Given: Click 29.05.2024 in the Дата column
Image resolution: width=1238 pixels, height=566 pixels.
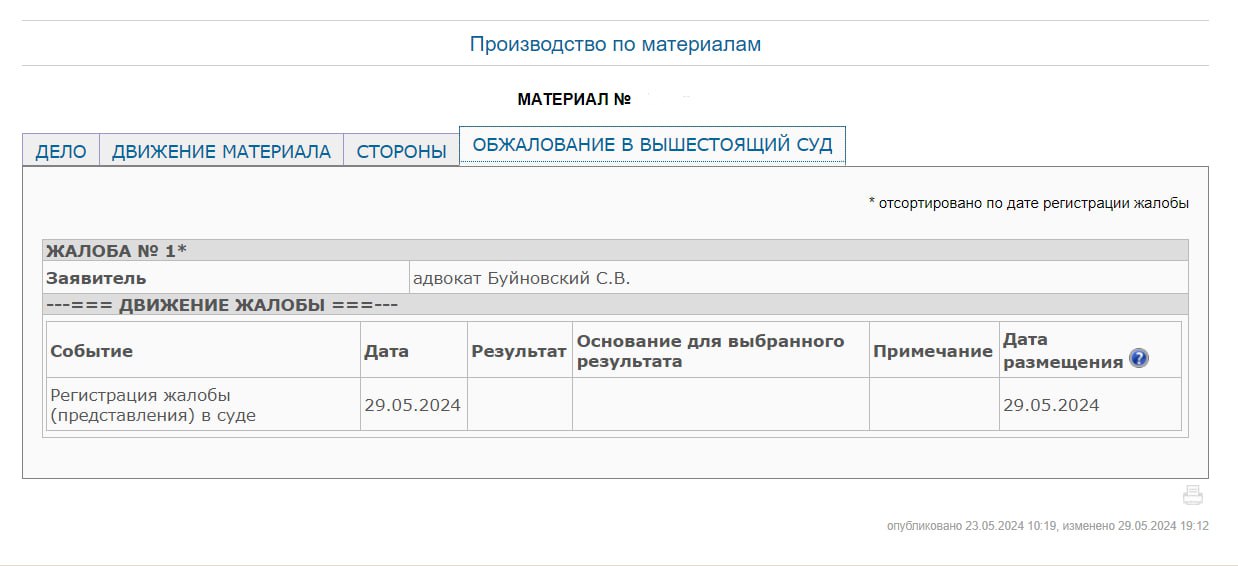Looking at the screenshot, I should pyautogui.click(x=412, y=405).
